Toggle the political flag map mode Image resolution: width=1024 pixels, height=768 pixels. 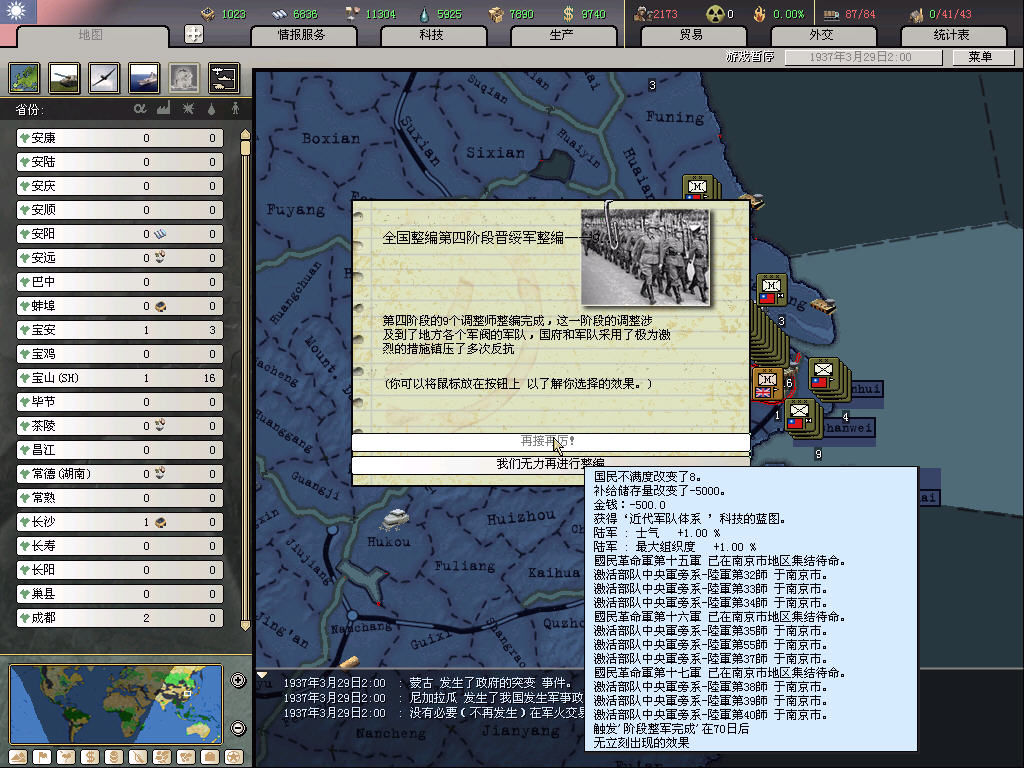click(43, 756)
